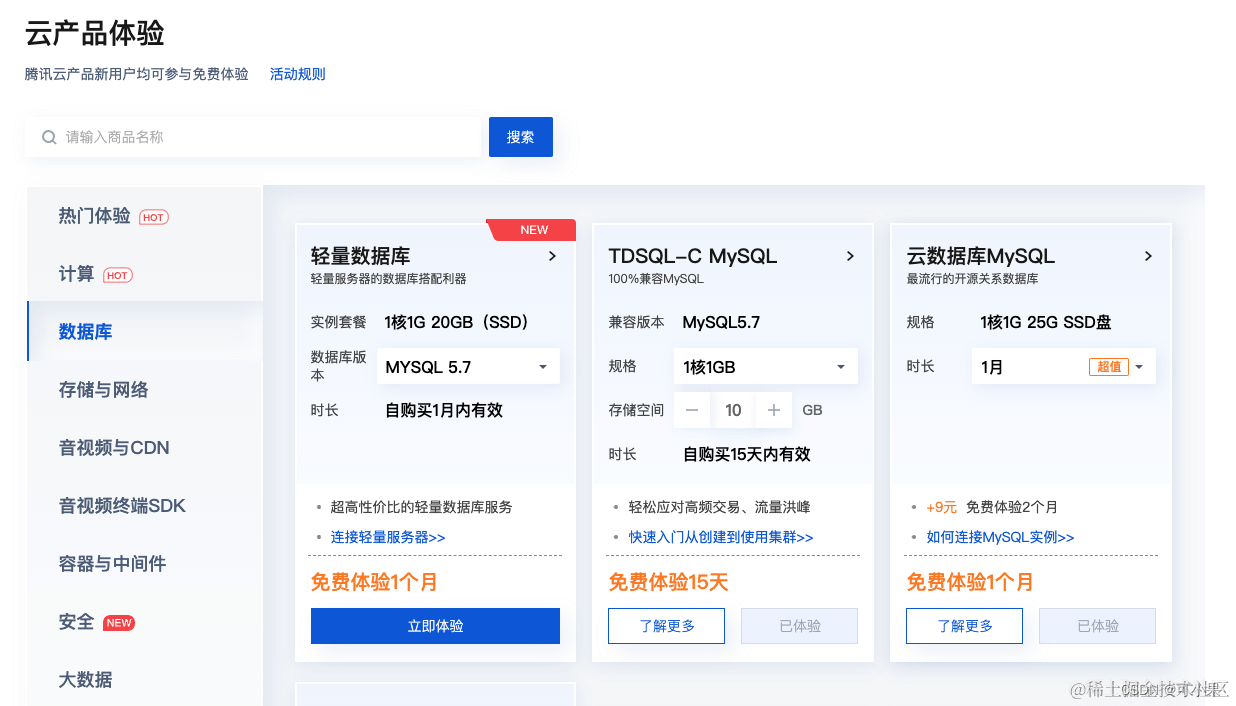
Task: Select 存储与网络 in the left menu
Action: point(104,389)
